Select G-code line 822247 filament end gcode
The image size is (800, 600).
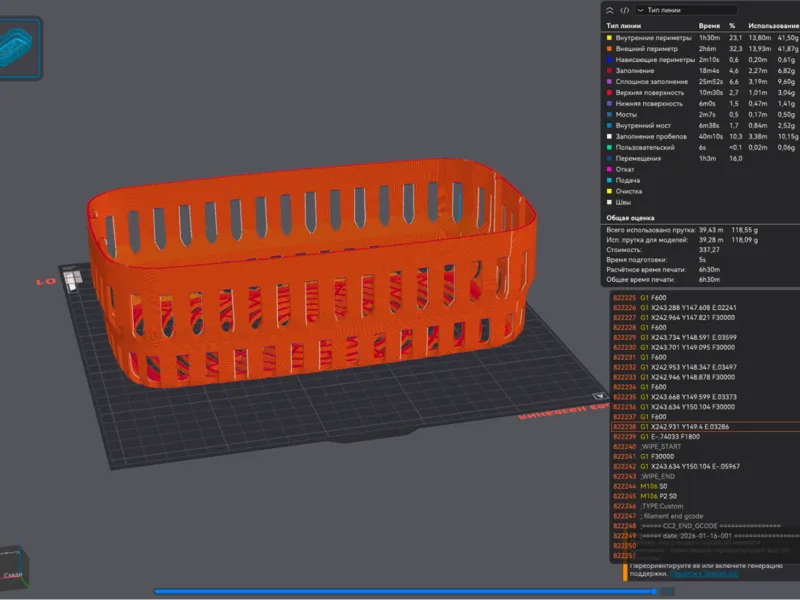coord(706,516)
